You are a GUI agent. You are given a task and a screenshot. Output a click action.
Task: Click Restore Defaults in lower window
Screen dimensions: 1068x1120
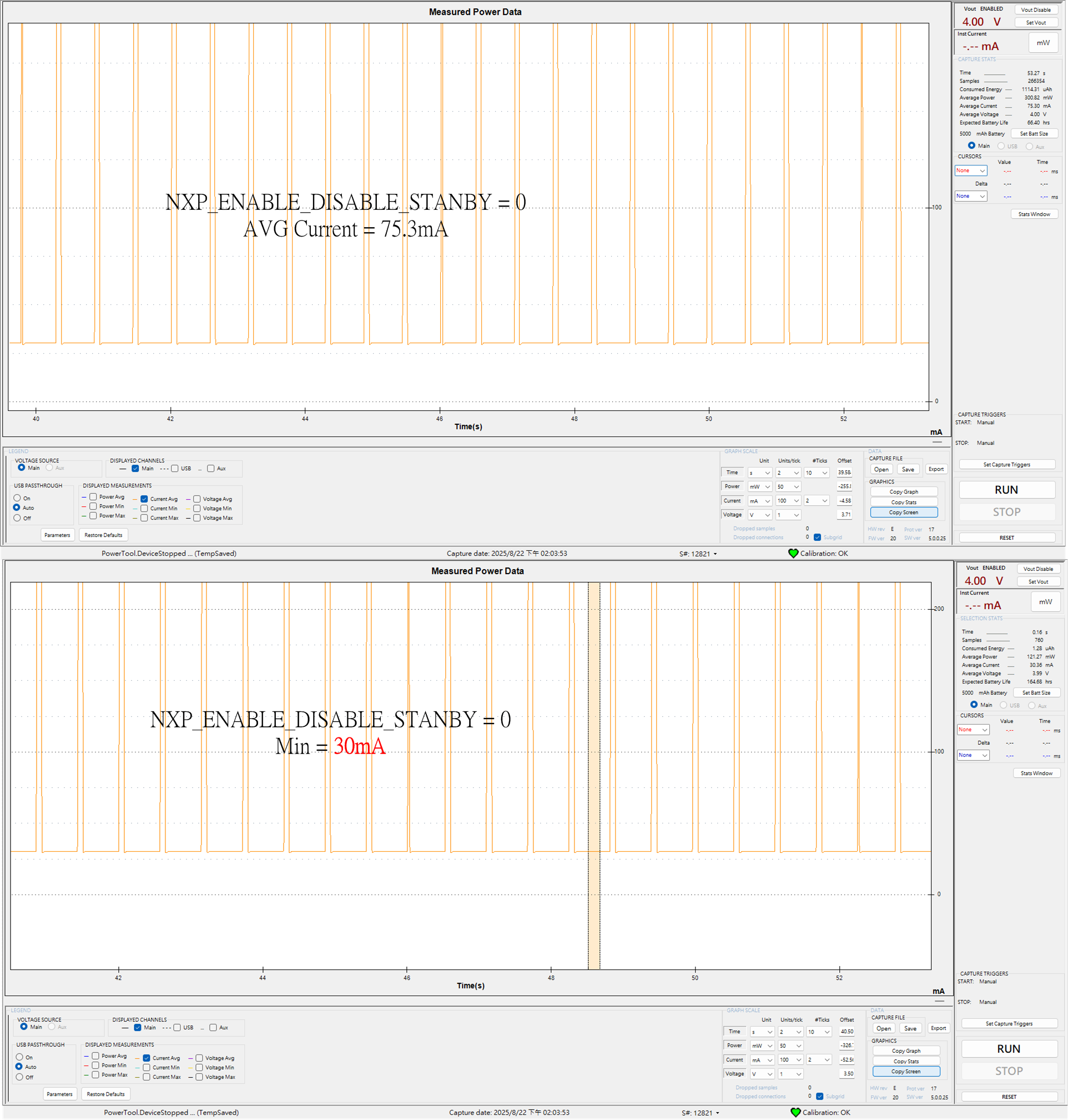click(105, 1094)
